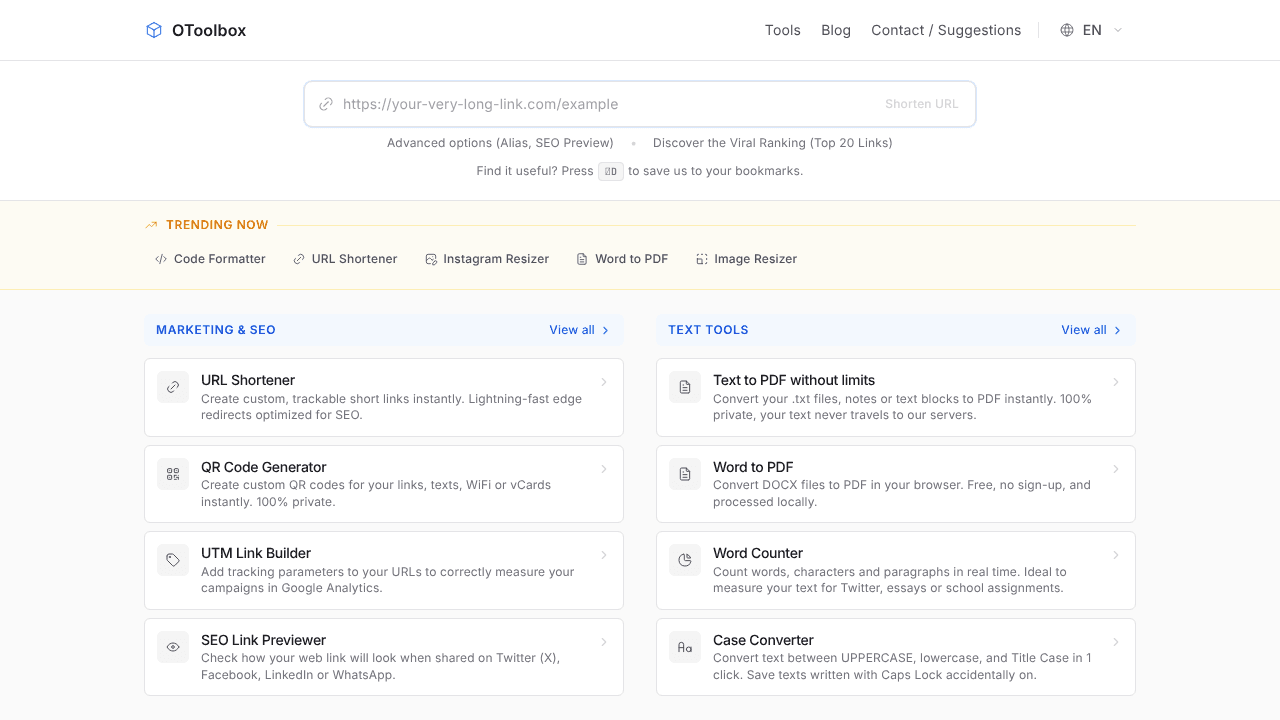Open the URL Shortener card title
1280x720 pixels.
248,380
